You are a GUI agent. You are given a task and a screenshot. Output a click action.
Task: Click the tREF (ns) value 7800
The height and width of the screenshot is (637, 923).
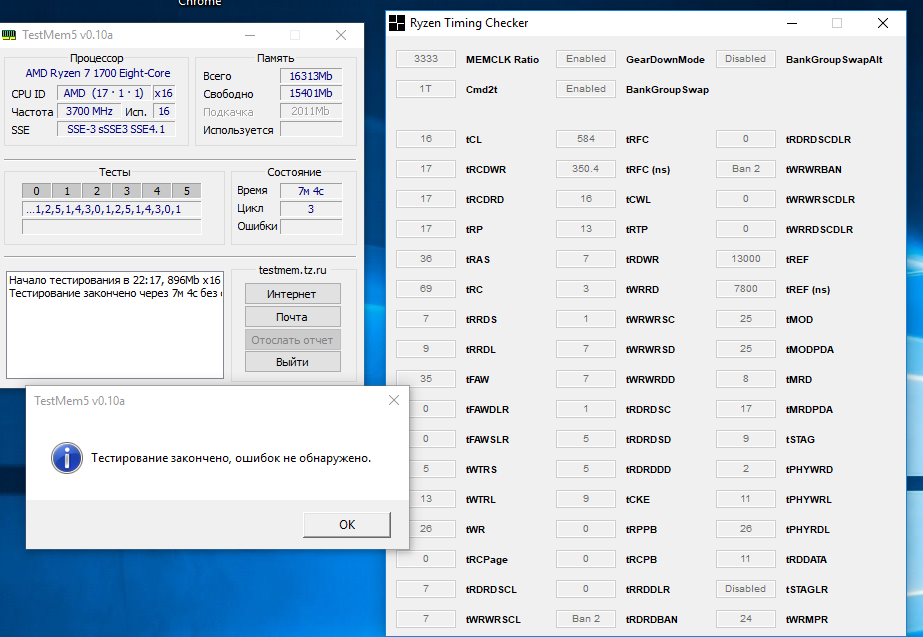745,289
